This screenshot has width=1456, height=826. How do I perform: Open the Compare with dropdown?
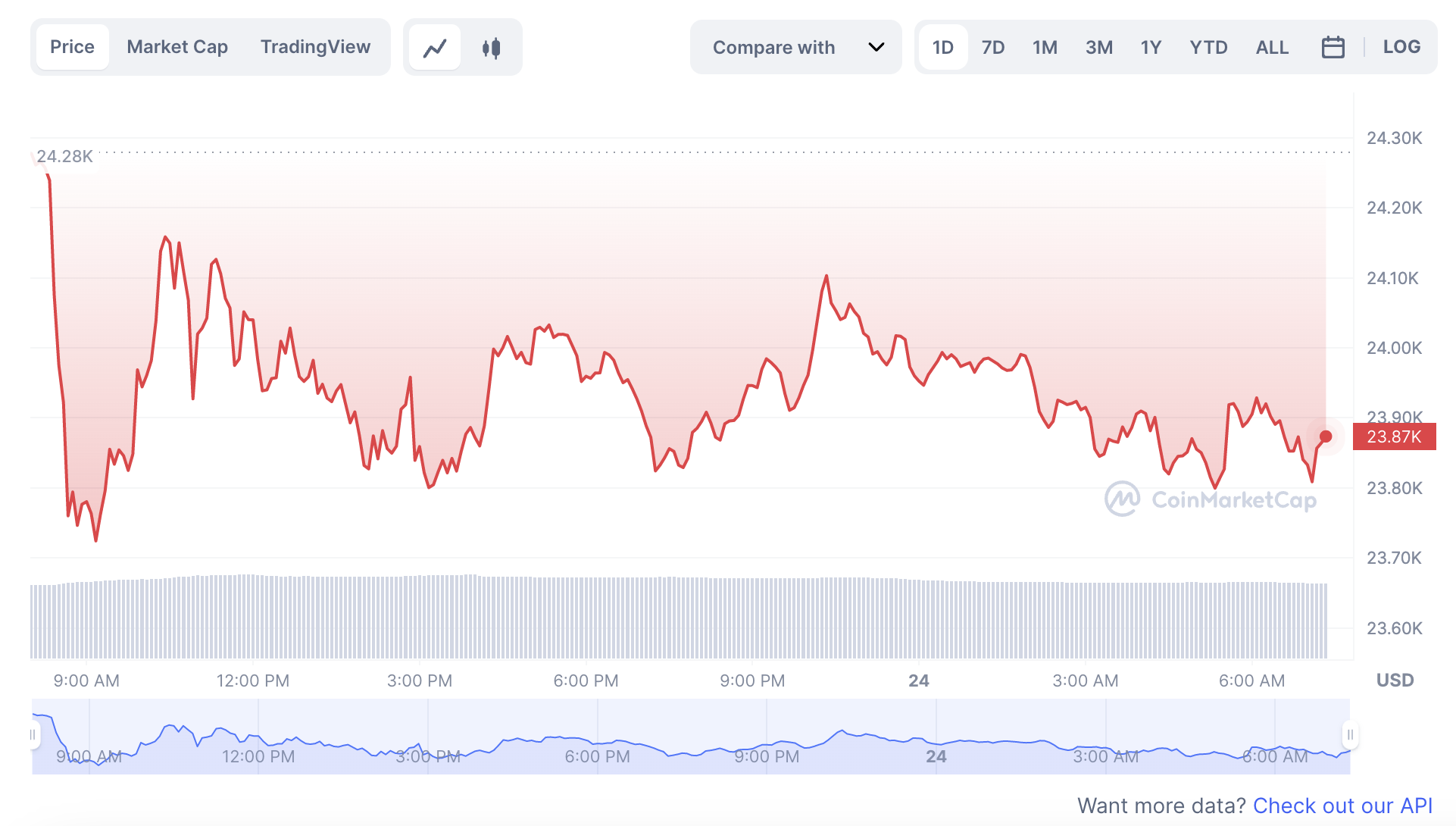tap(773, 47)
